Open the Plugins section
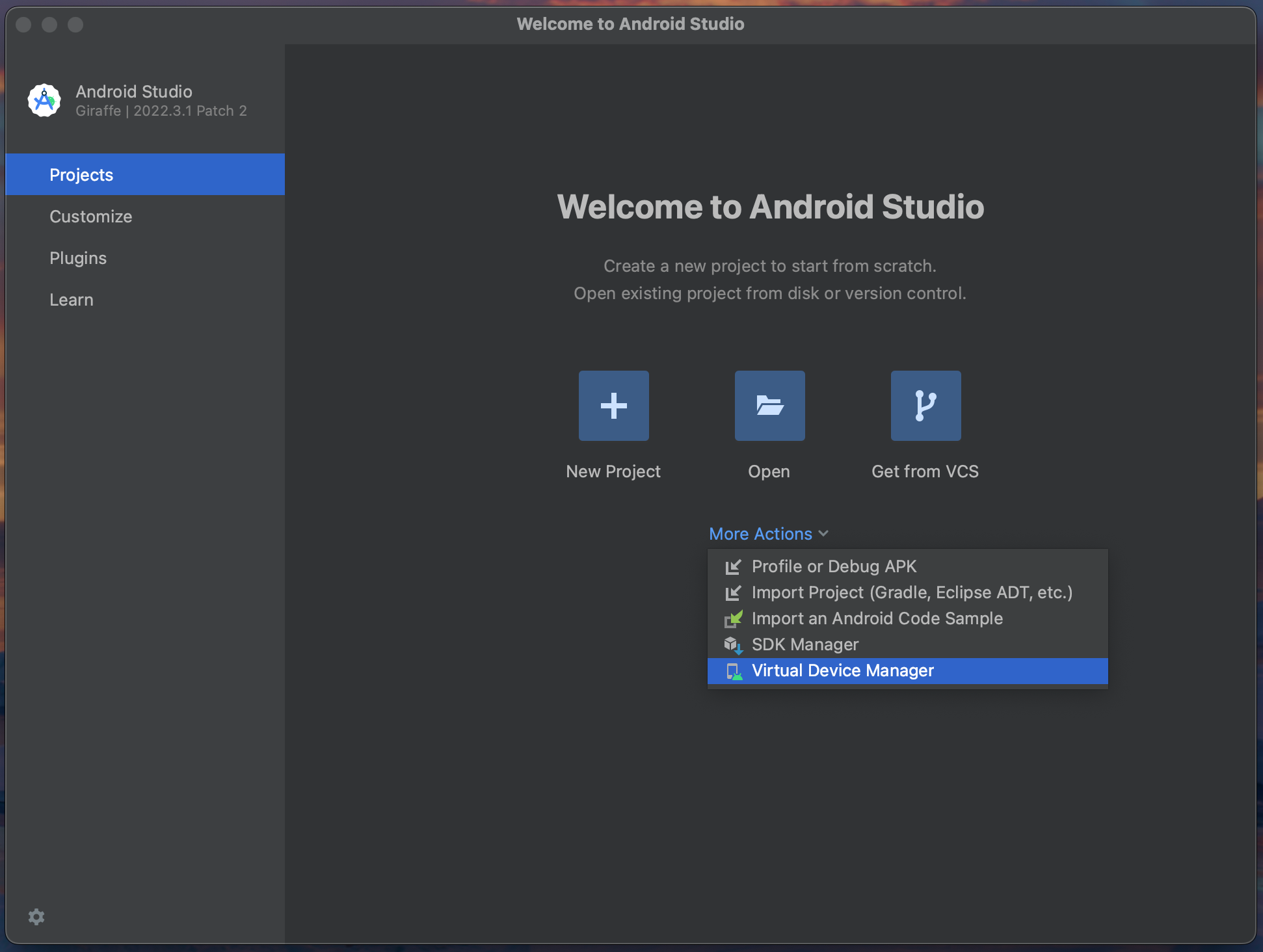The height and width of the screenshot is (952, 1263). pyautogui.click(x=78, y=258)
